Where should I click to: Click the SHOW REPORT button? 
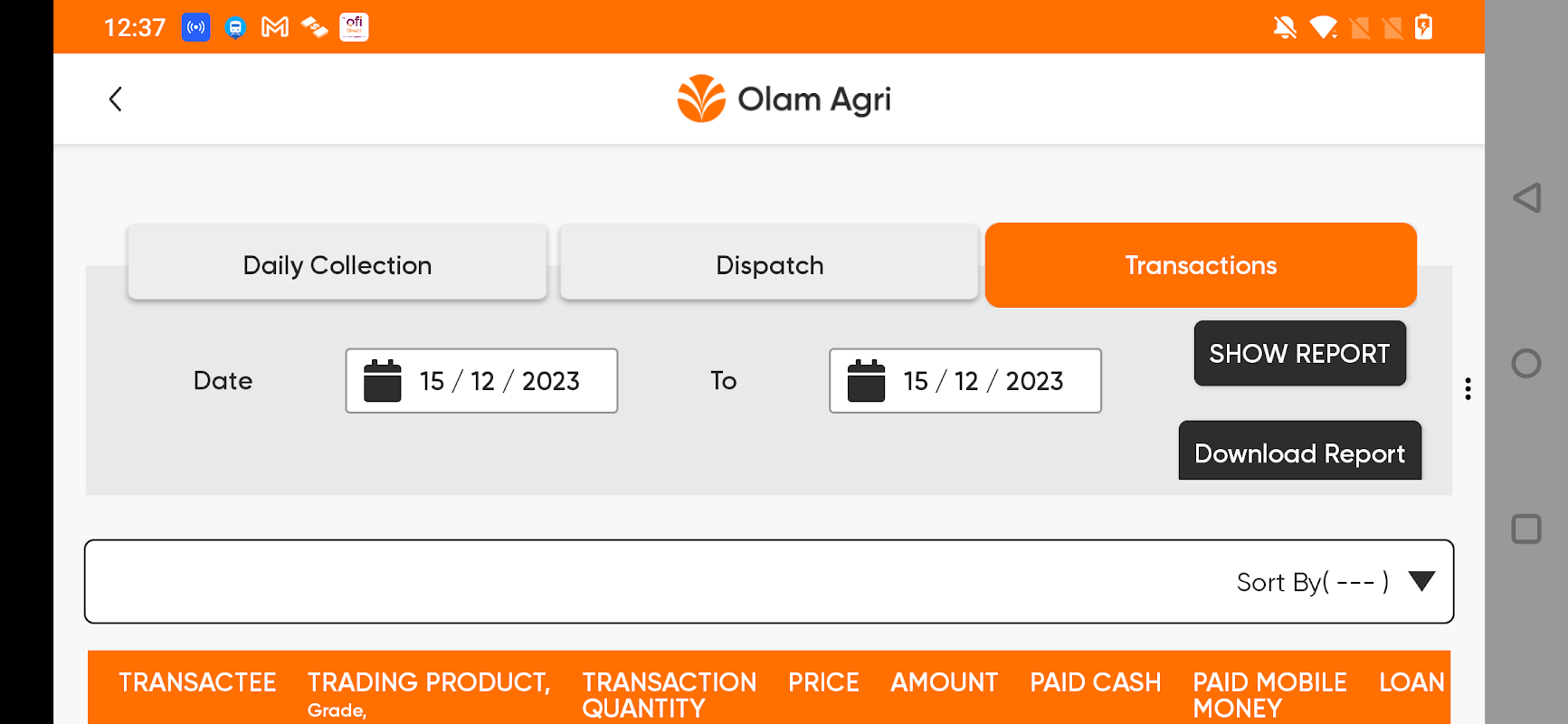click(1299, 353)
